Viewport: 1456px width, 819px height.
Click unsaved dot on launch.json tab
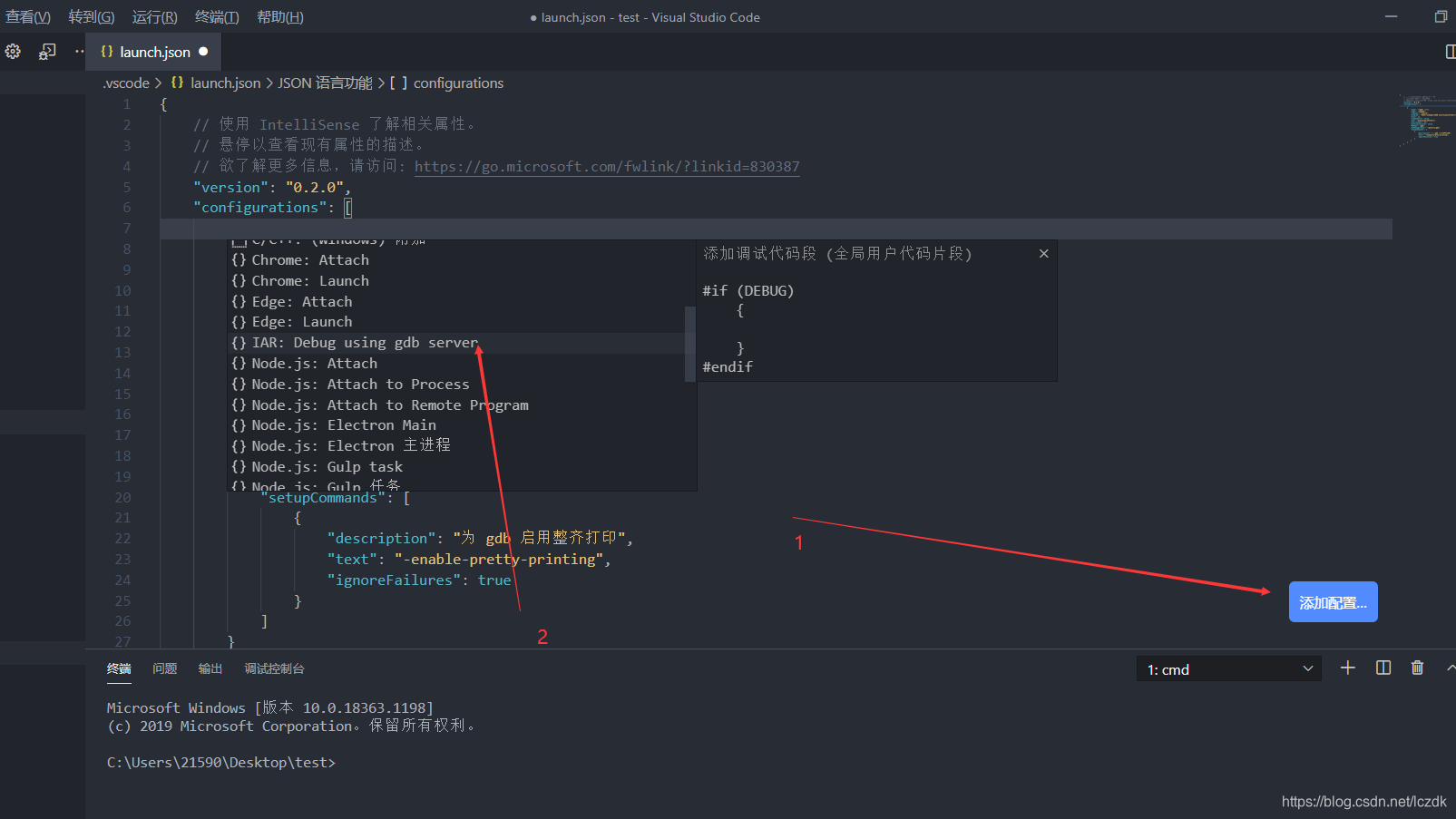tap(203, 52)
